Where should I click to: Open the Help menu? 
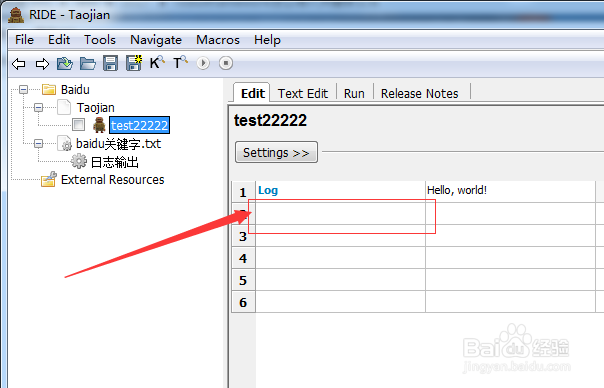267,40
